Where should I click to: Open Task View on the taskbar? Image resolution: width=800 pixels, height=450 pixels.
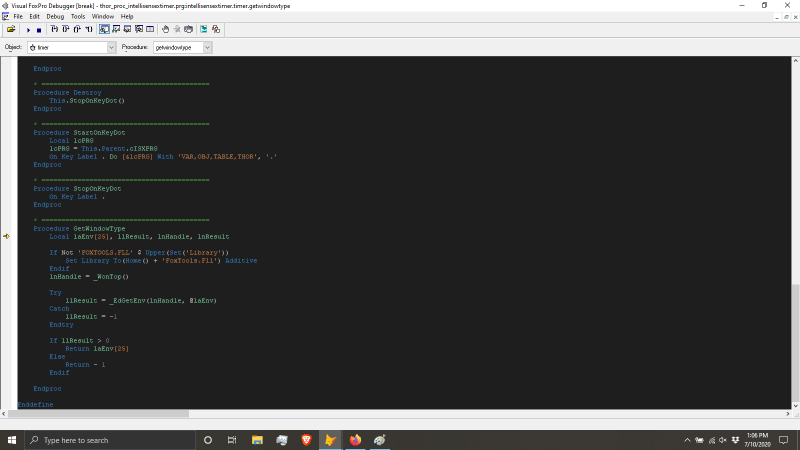click(x=232, y=440)
